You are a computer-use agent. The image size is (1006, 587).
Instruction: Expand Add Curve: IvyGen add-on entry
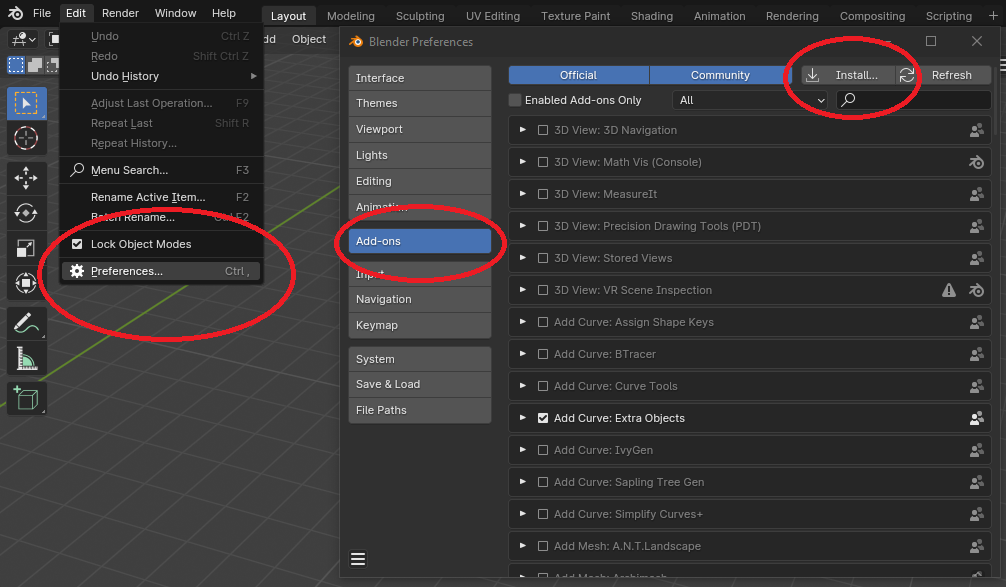522,450
